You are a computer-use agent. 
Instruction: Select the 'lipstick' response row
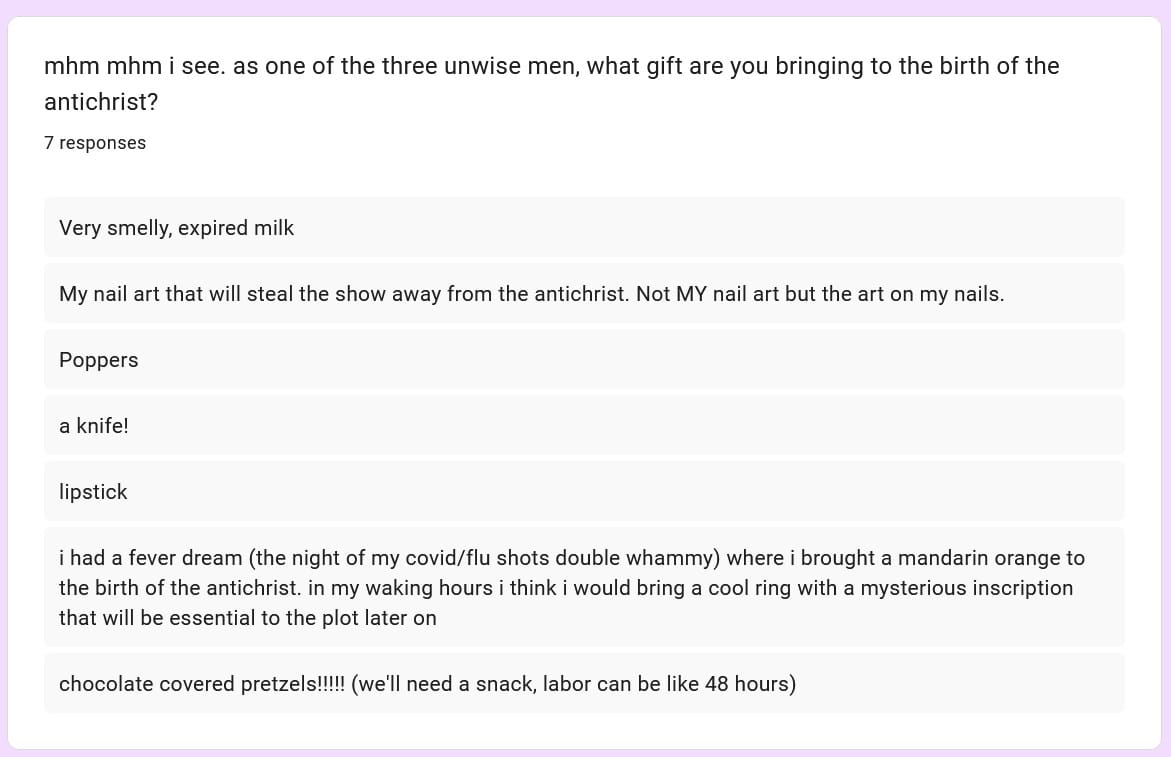[584, 491]
